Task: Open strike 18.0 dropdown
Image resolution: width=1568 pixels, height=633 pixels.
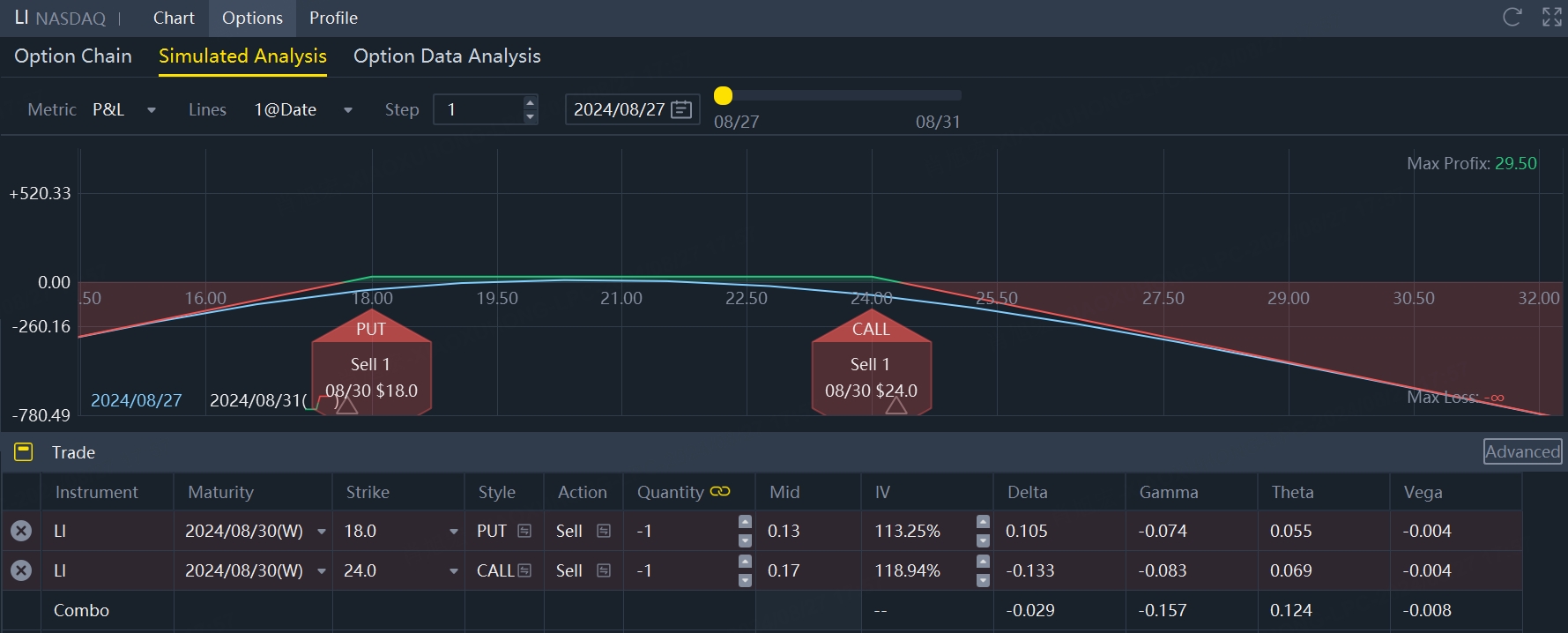Action: tap(454, 532)
